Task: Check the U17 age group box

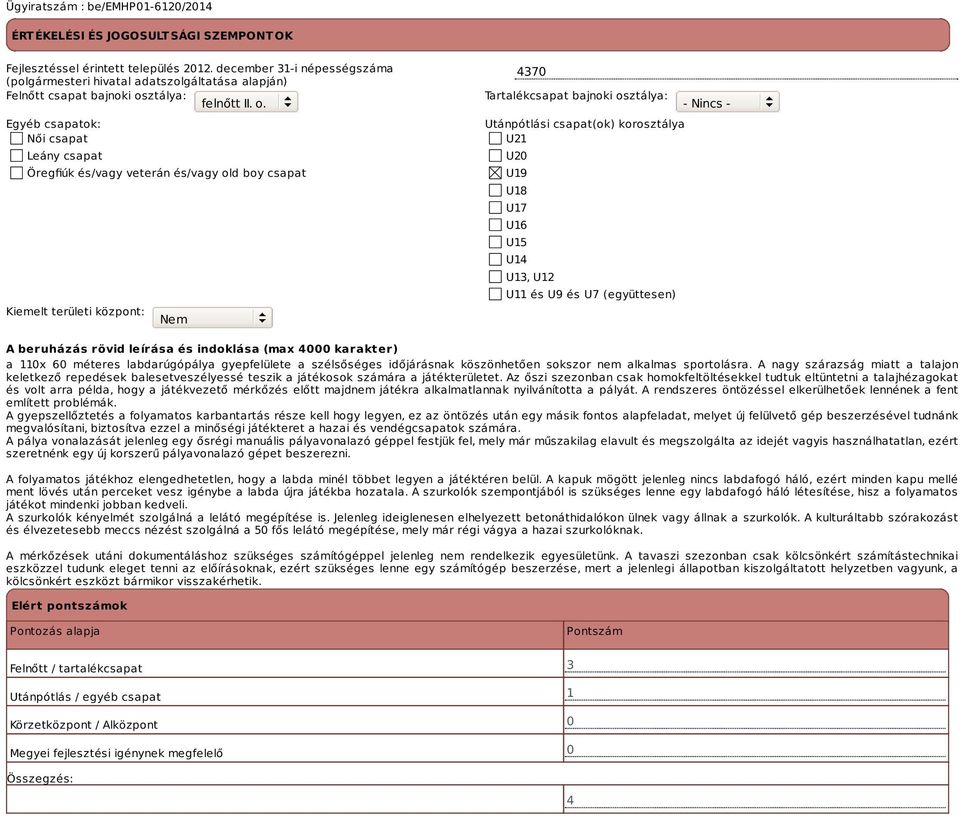Action: (x=495, y=208)
